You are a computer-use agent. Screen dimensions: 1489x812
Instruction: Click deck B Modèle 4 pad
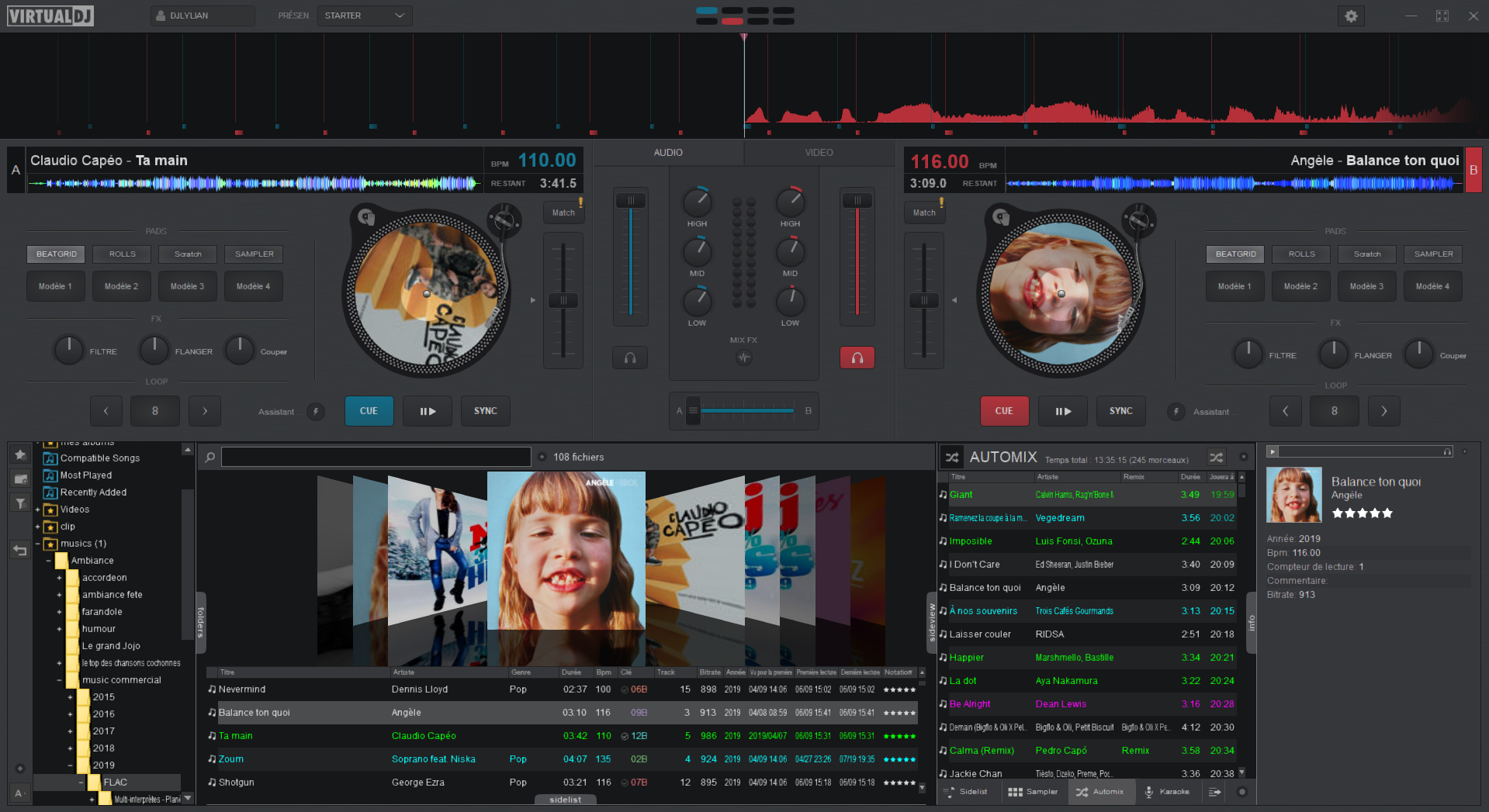coord(1432,286)
